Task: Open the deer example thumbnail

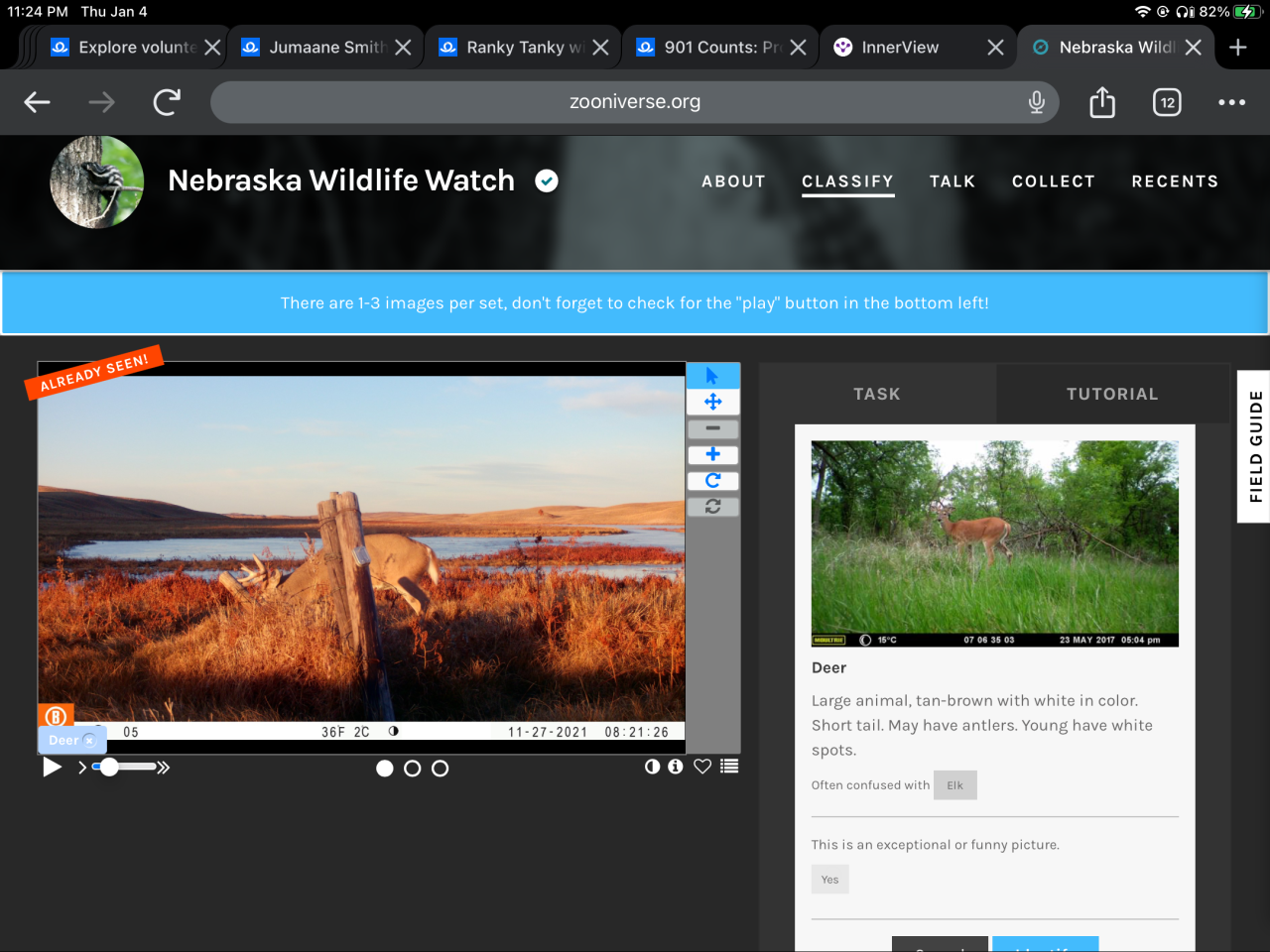Action: coord(995,543)
